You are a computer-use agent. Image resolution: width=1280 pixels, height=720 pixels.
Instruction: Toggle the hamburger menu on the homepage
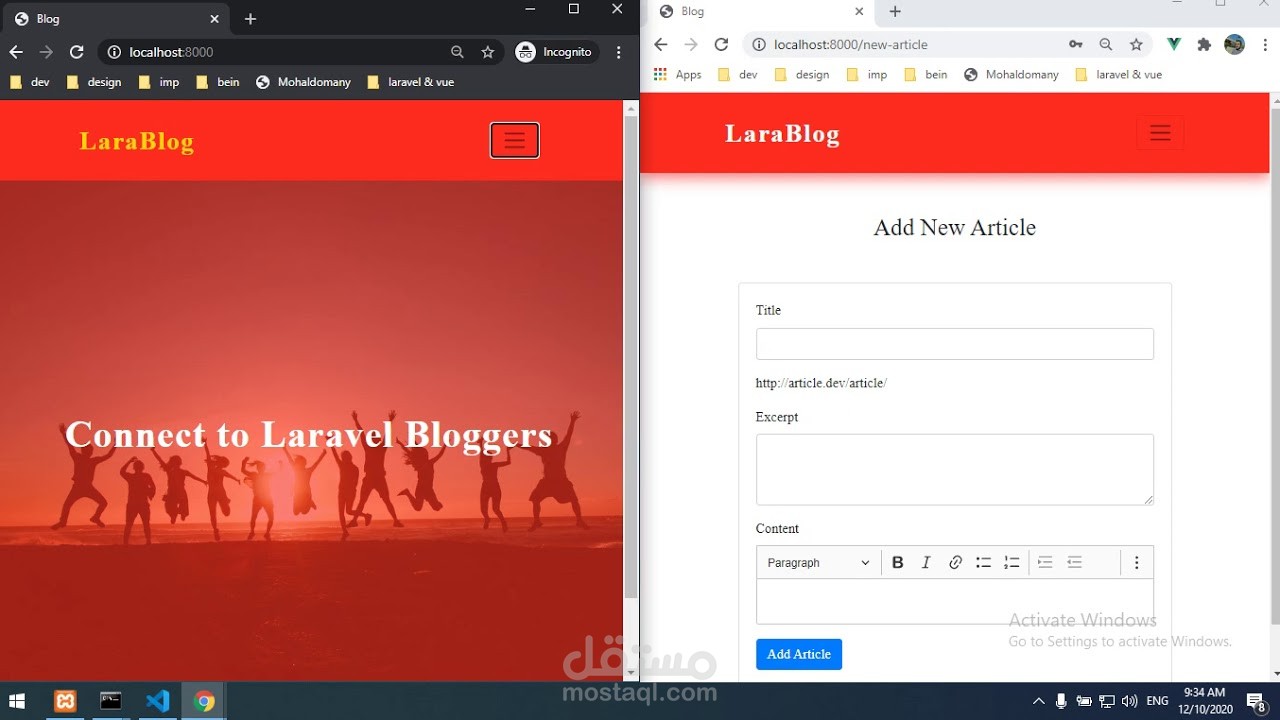[514, 140]
